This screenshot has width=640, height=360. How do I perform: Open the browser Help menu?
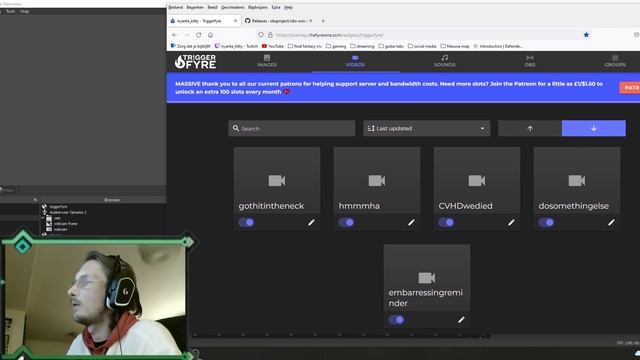[288, 7]
